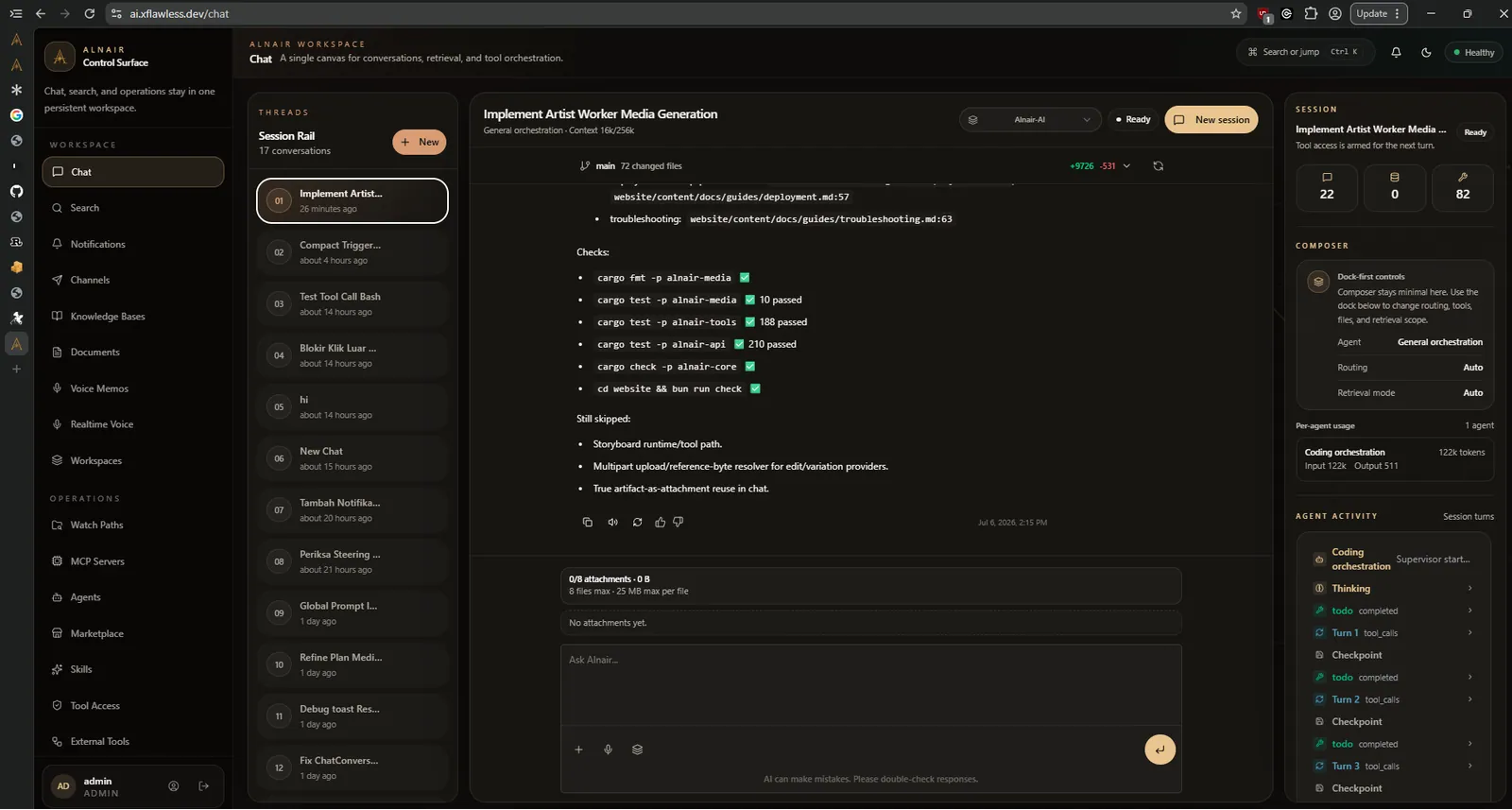Open the Alnair-AI model dropdown
Screen dimensions: 1512x810
coord(1029,120)
